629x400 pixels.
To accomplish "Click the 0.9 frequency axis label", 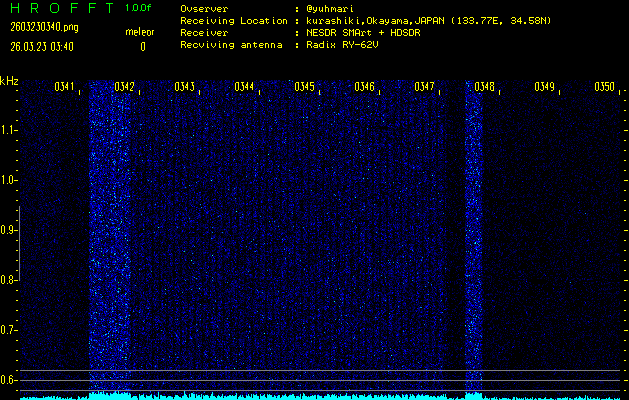I will coord(7,230).
